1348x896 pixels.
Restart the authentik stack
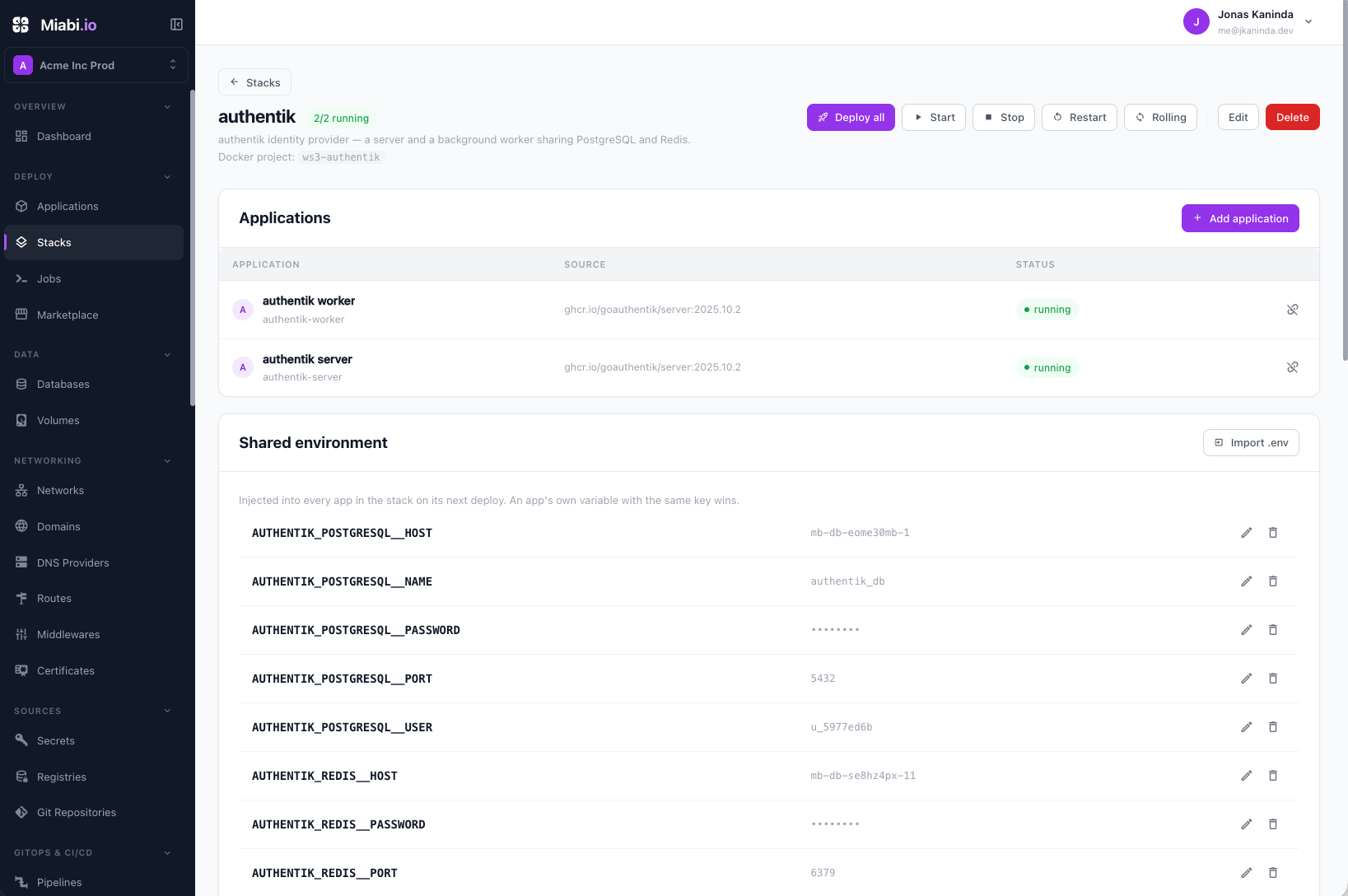click(x=1080, y=118)
